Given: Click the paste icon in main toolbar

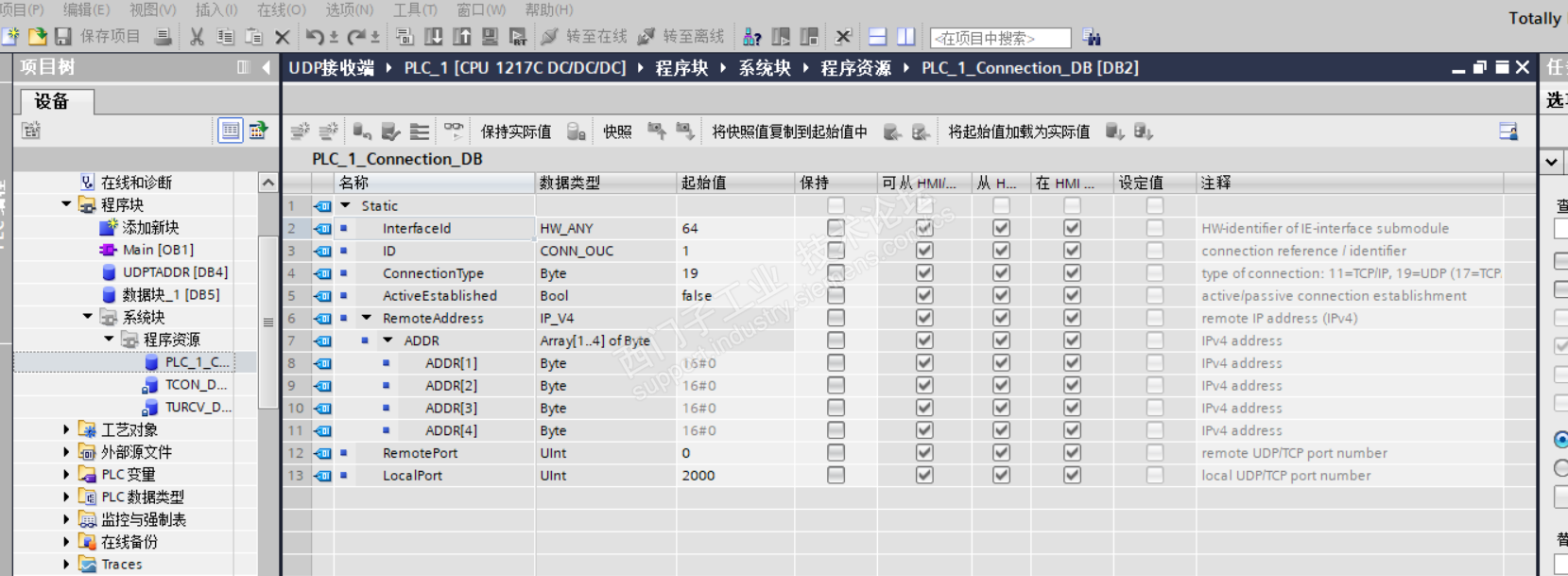Looking at the screenshot, I should pyautogui.click(x=253, y=37).
